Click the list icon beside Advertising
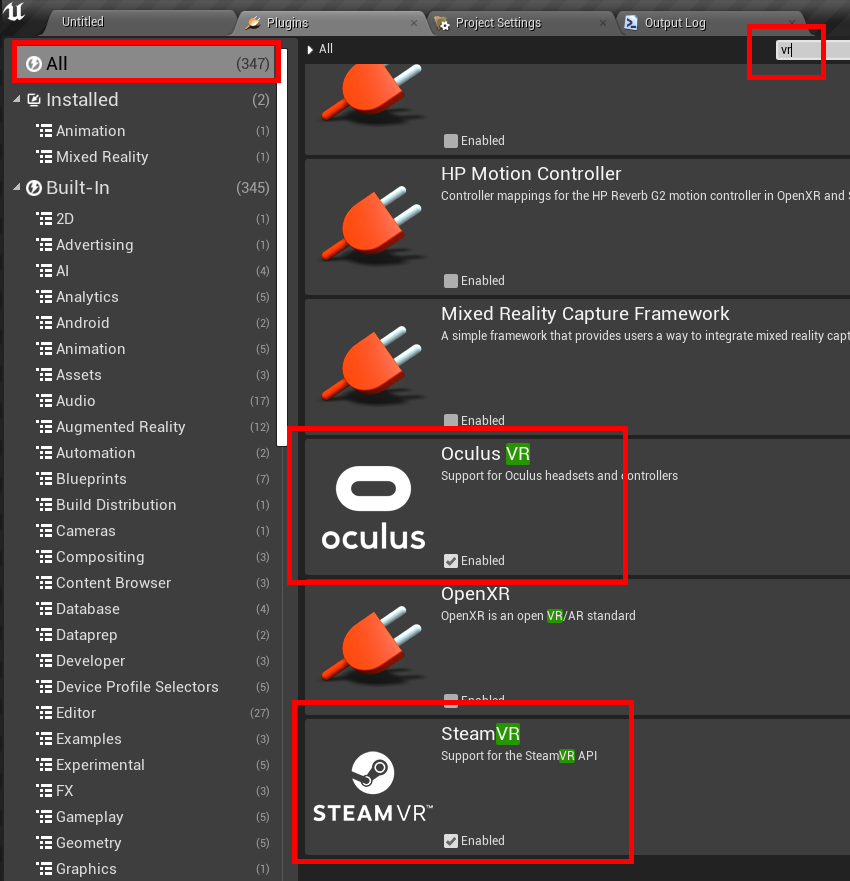Screen dimensions: 850x881 tap(44, 245)
